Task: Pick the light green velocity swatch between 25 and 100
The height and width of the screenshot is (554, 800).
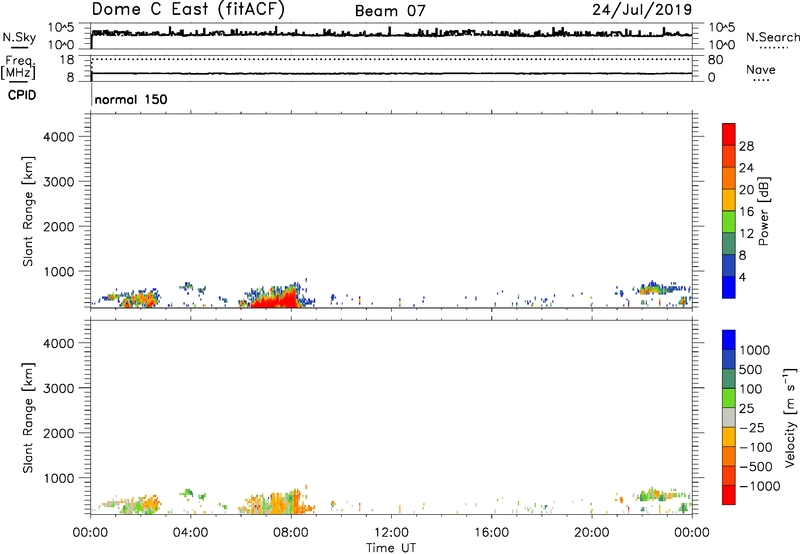Action: tap(729, 398)
